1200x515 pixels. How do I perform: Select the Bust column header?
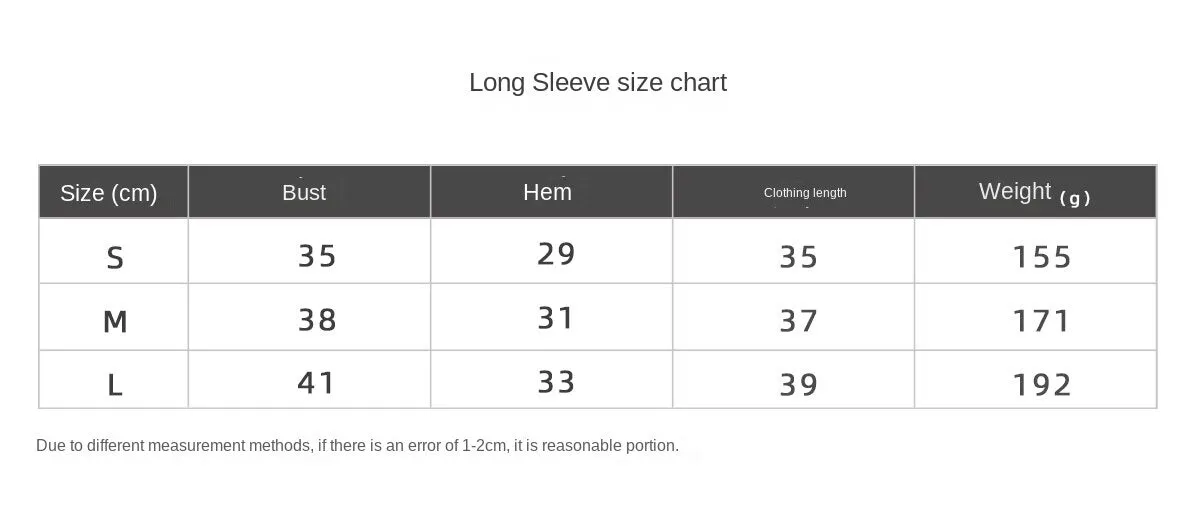tap(304, 192)
